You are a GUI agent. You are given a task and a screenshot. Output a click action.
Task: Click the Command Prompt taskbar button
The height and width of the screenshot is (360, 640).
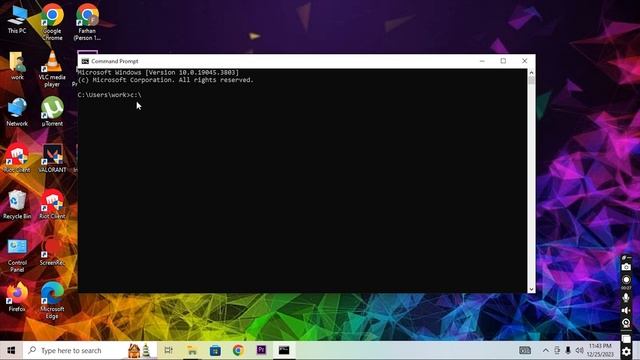(x=284, y=351)
